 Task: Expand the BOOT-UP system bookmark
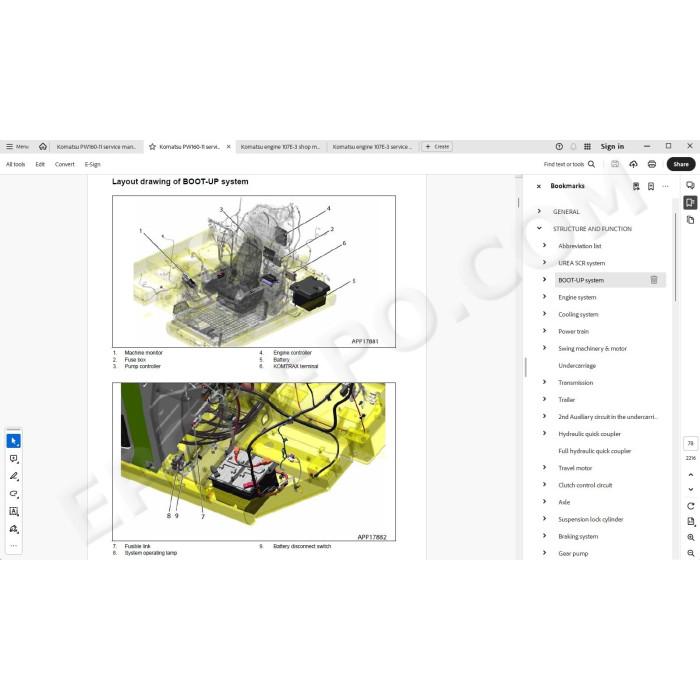[x=544, y=279]
